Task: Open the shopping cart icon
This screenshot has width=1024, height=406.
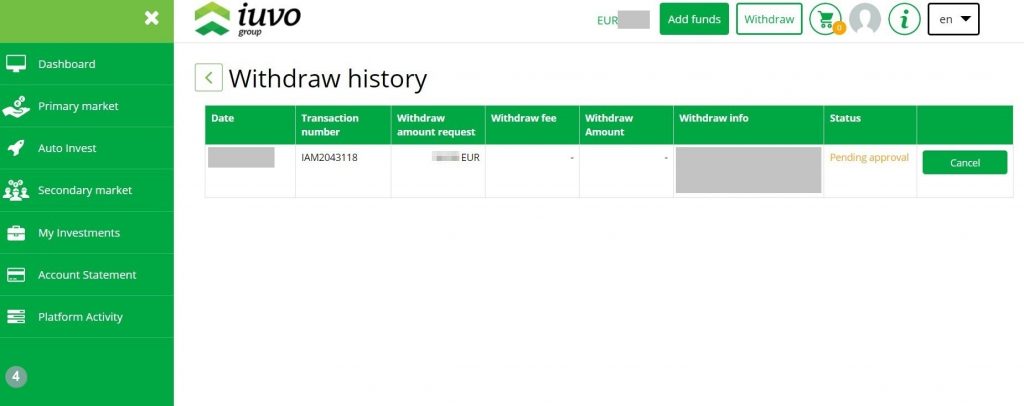Action: [825, 19]
